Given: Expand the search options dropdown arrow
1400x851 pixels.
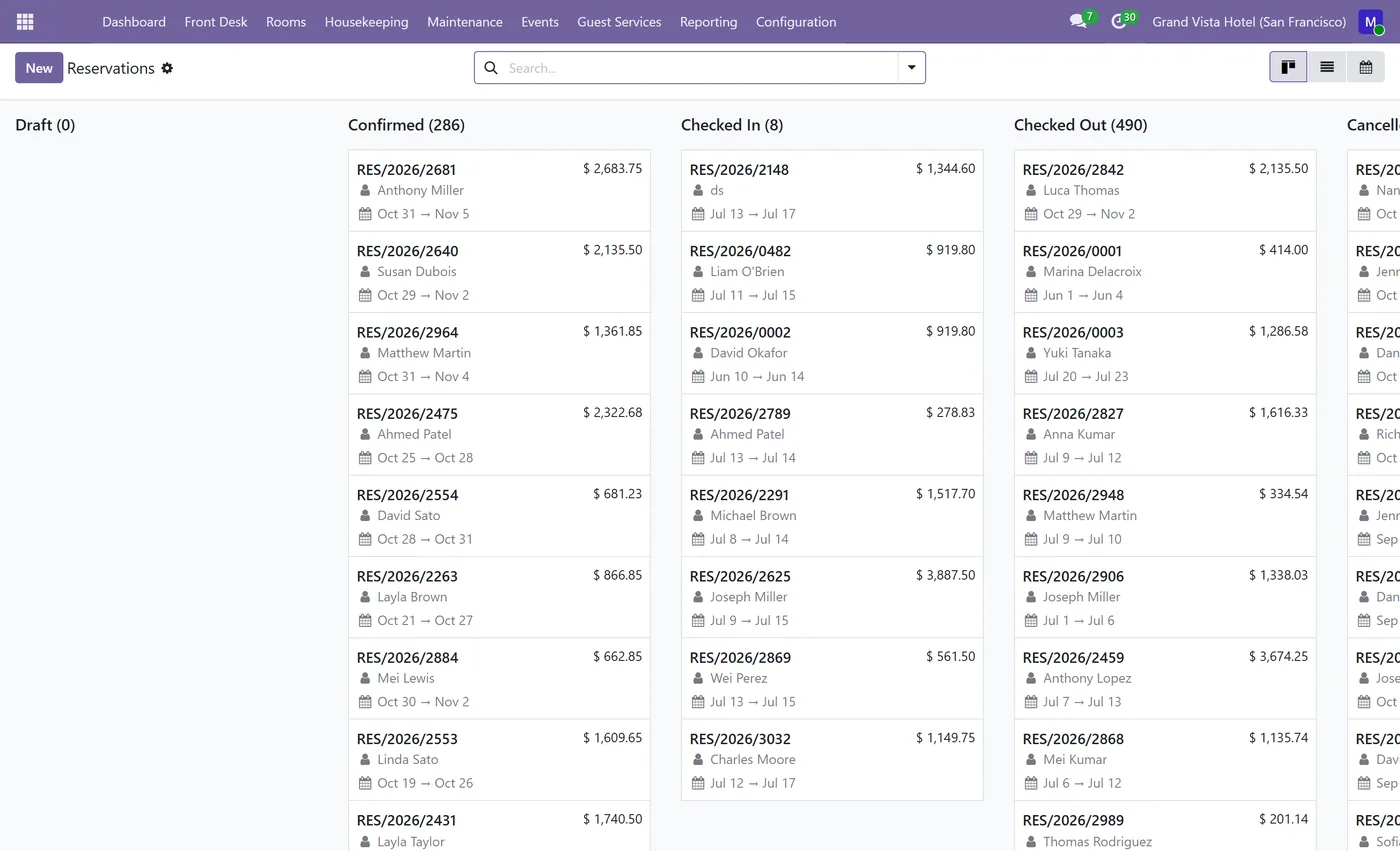Looking at the screenshot, I should tap(912, 68).
